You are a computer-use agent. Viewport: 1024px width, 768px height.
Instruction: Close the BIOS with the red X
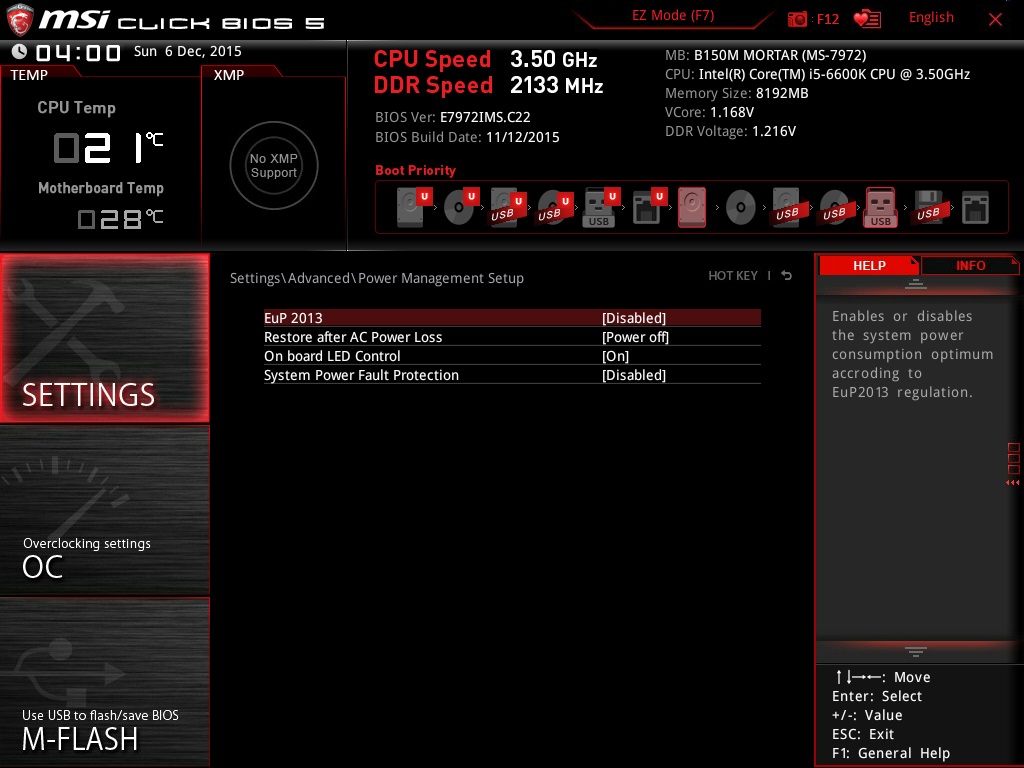(995, 20)
